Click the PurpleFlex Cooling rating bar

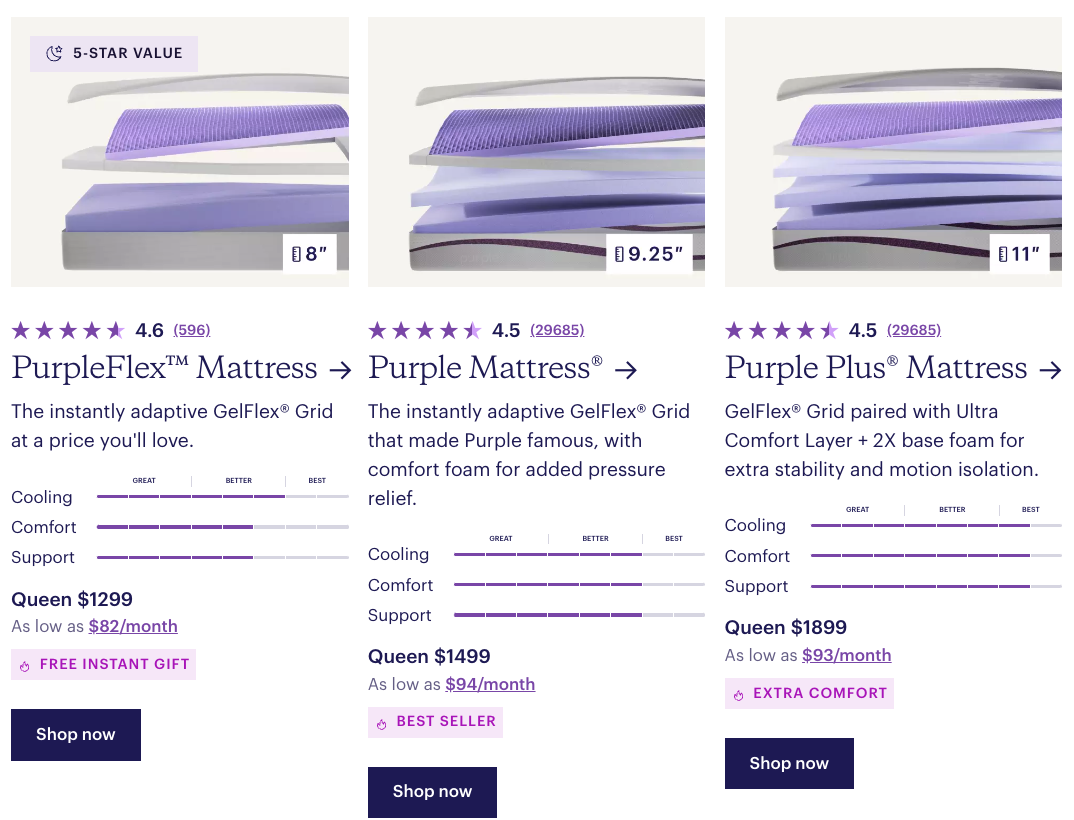pos(222,496)
